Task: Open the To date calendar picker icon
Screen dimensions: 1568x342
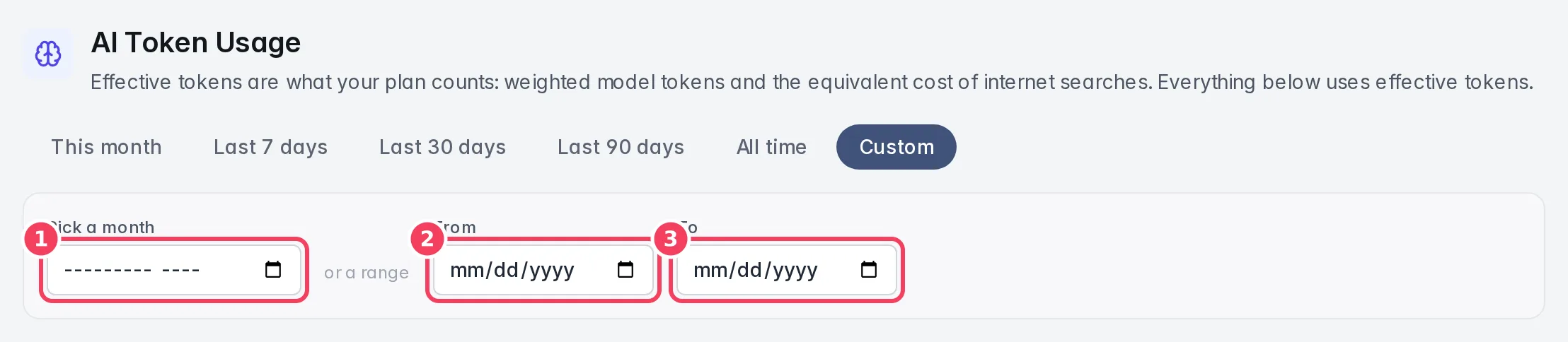Action: point(869,269)
